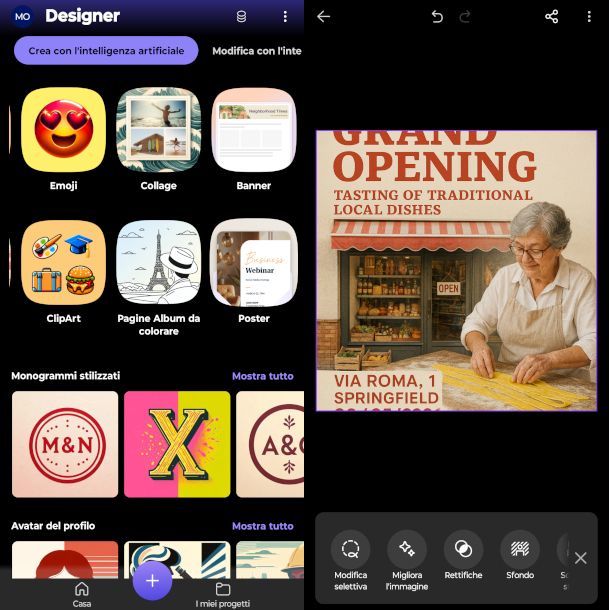
Task: Switch to Modifica con l'inte tab
Action: click(x=257, y=51)
